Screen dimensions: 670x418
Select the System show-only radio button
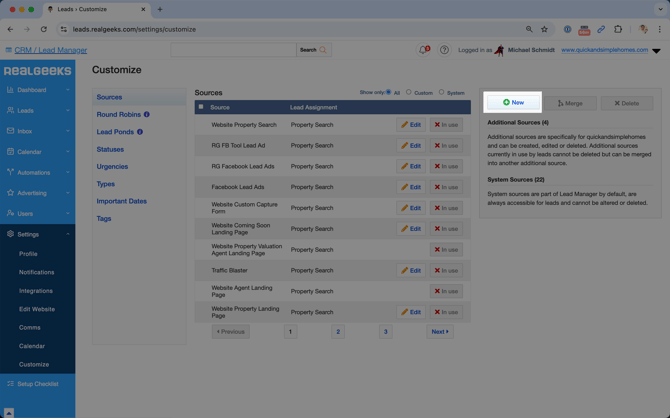[x=441, y=93]
